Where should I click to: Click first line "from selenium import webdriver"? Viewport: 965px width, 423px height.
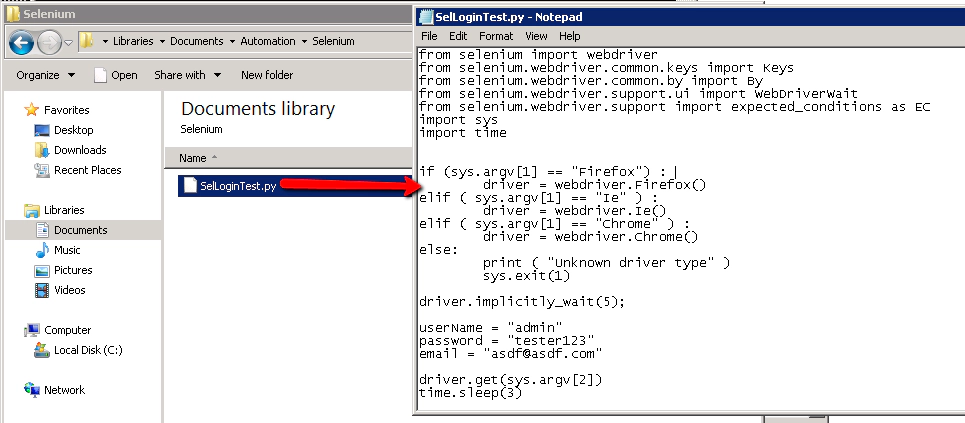(x=538, y=55)
